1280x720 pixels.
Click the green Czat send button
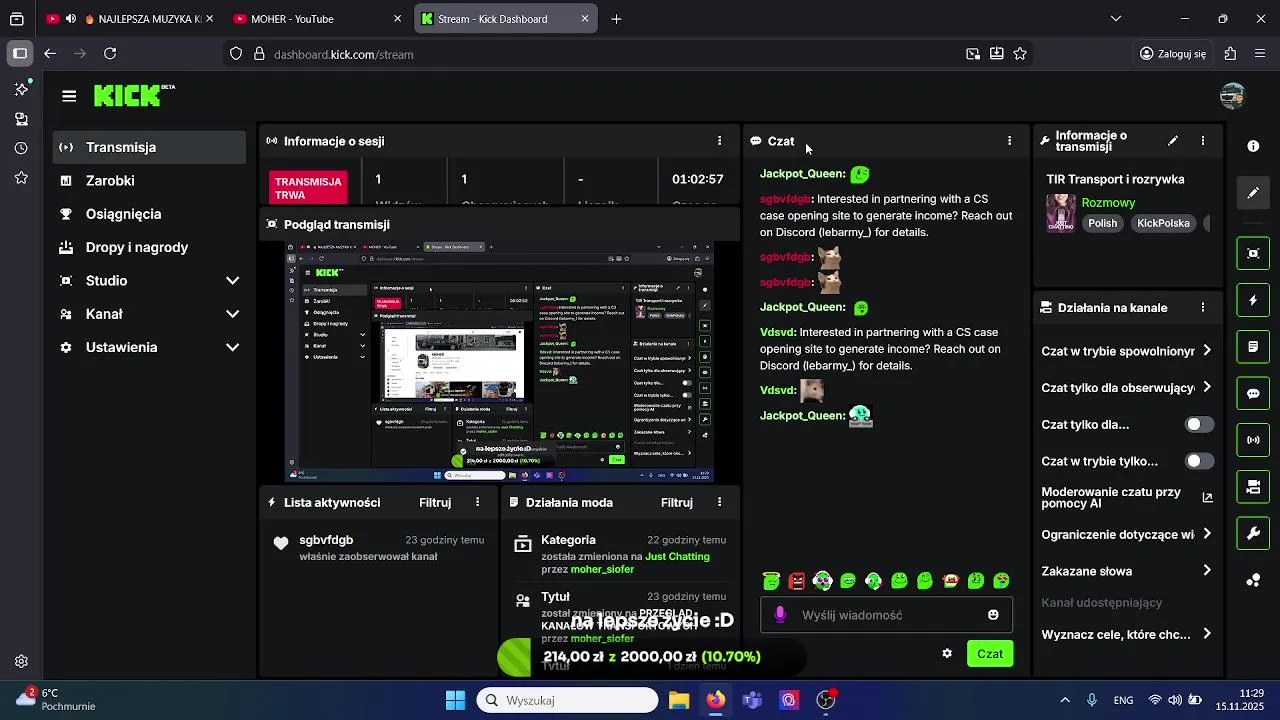[x=990, y=654]
